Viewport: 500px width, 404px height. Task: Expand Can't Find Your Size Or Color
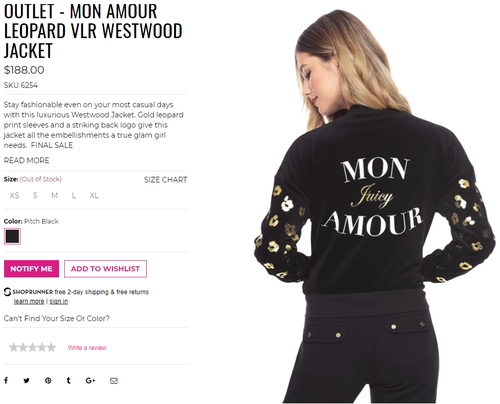coord(57,318)
